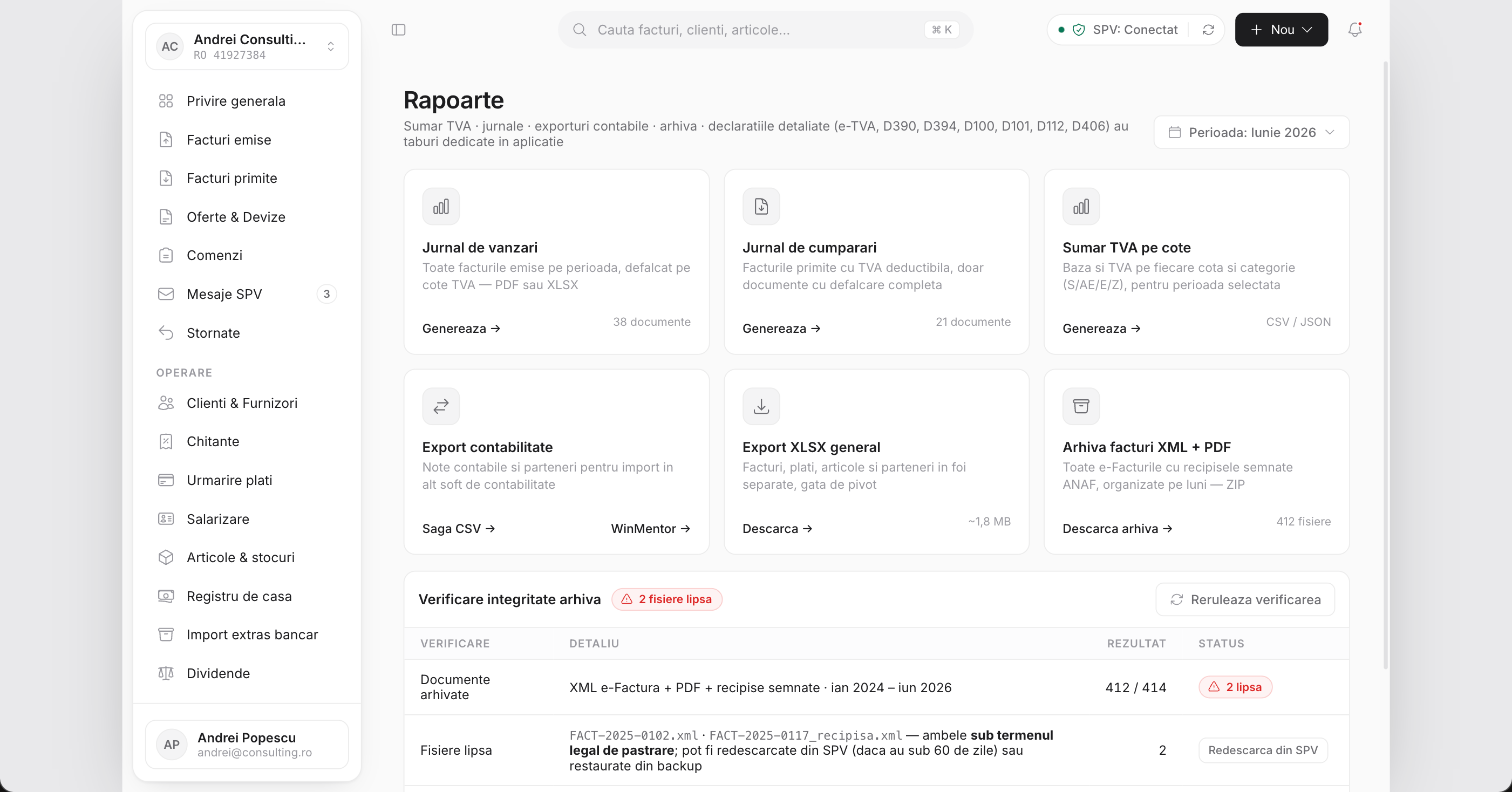Click Reruleaza verificarea button
The height and width of the screenshot is (792, 1512).
coord(1245,599)
